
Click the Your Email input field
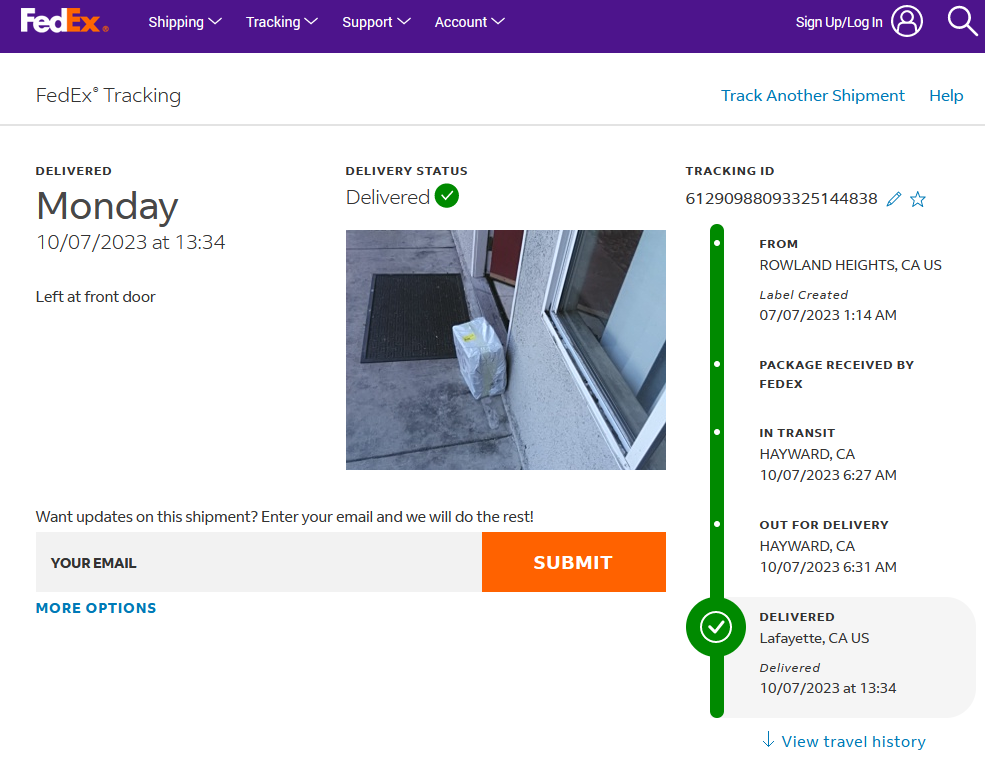(x=258, y=562)
